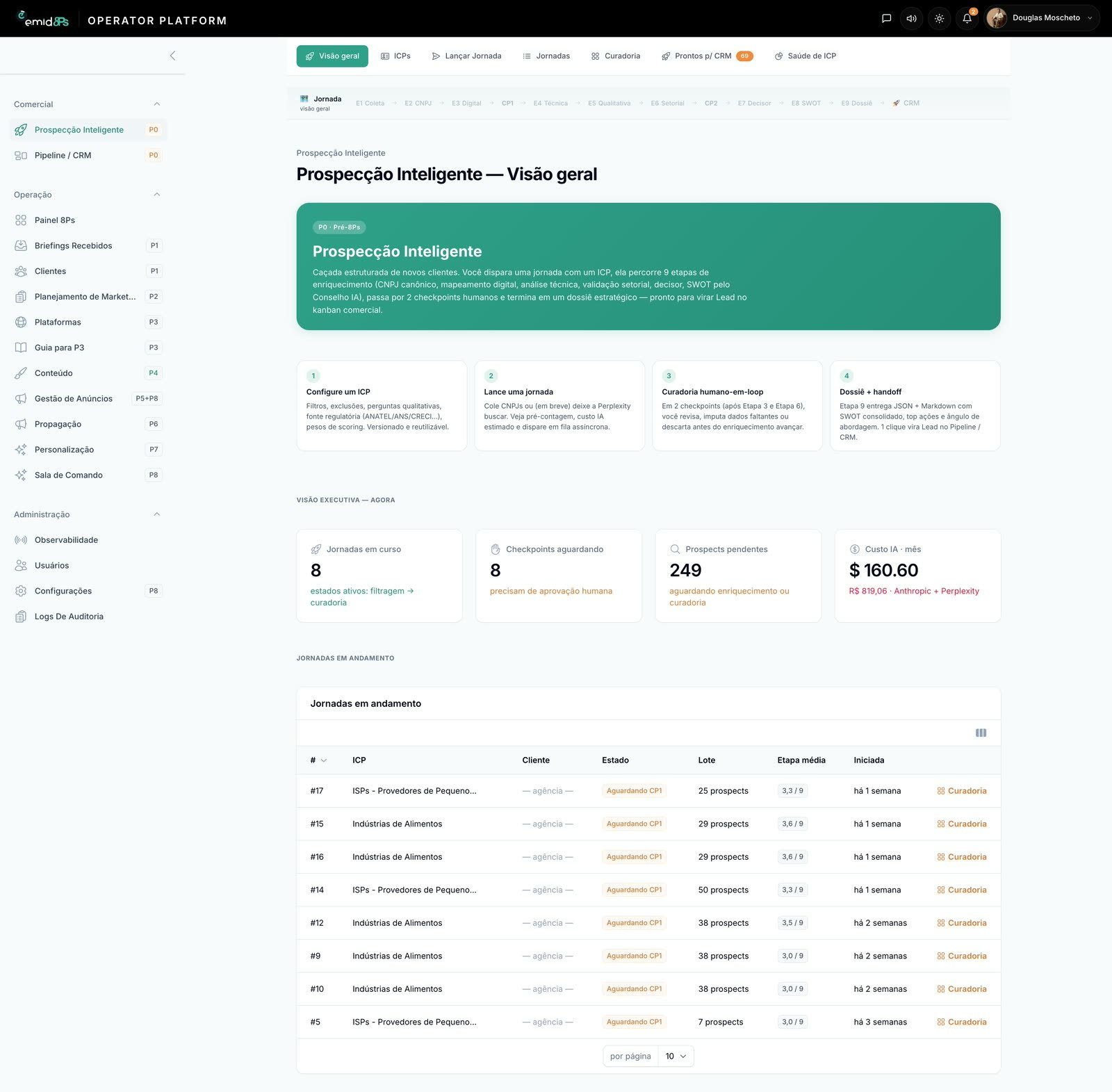Screen dimensions: 1112x1092
Task: Collapse the Operação section
Action: (157, 195)
